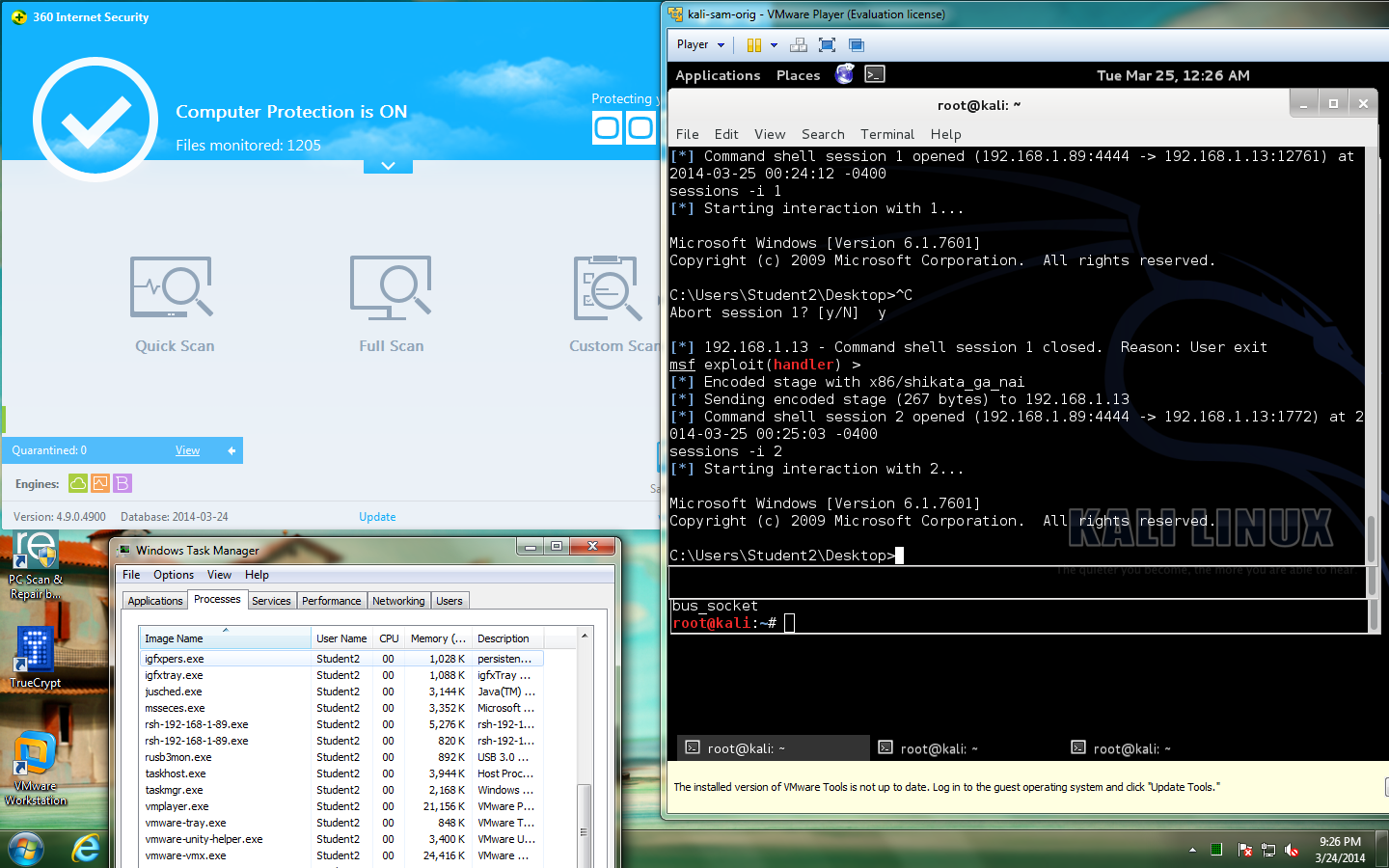Image resolution: width=1389 pixels, height=868 pixels.
Task: Open the File menu in Task Manager
Action: pos(131,575)
